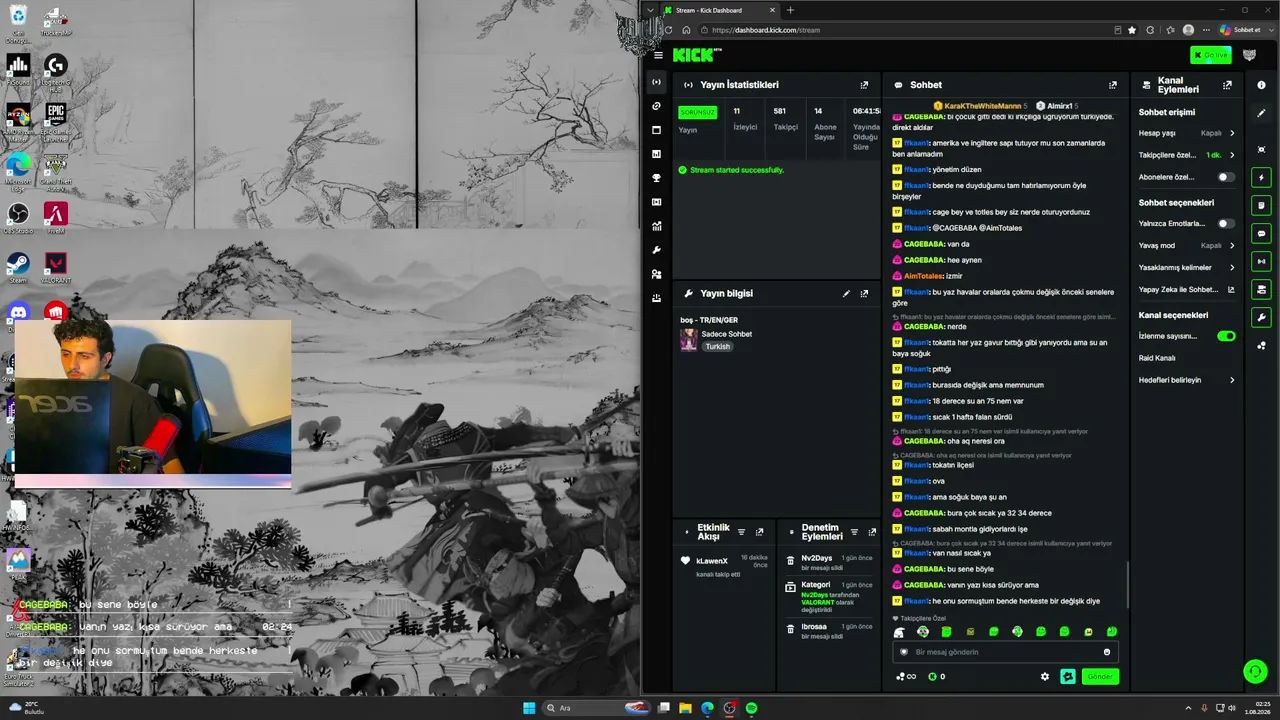
Task: Pop out the Etkinlik Akışı panel
Action: tap(759, 532)
